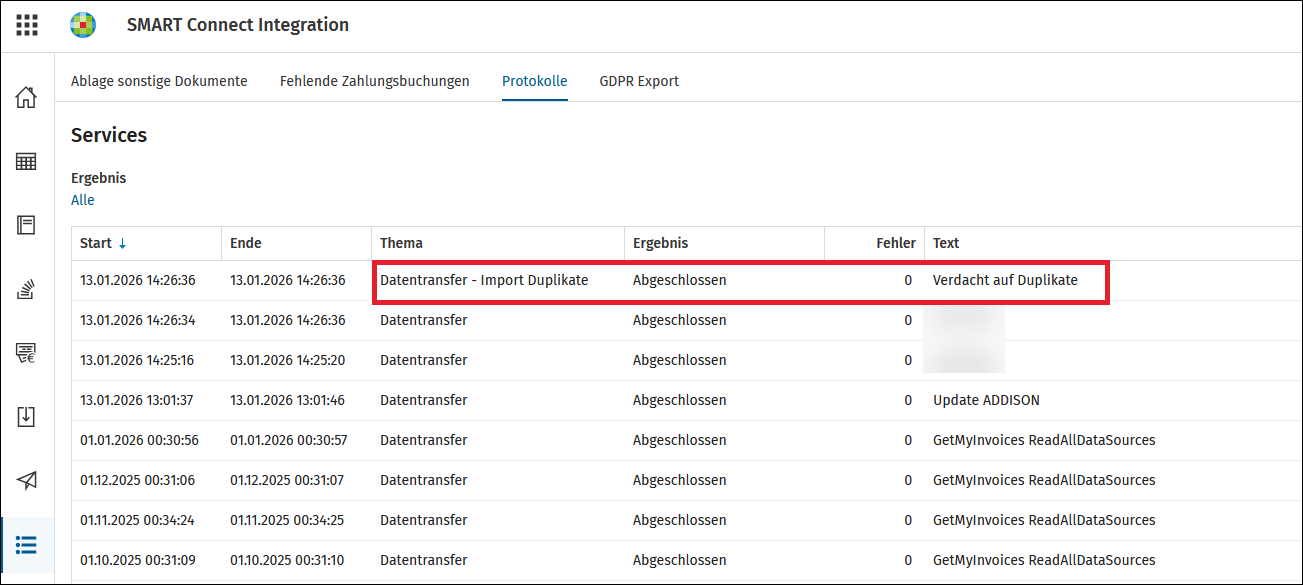Click Datentransfer in the 01.01.2026 row
Image resolution: width=1303 pixels, height=585 pixels.
pos(424,441)
